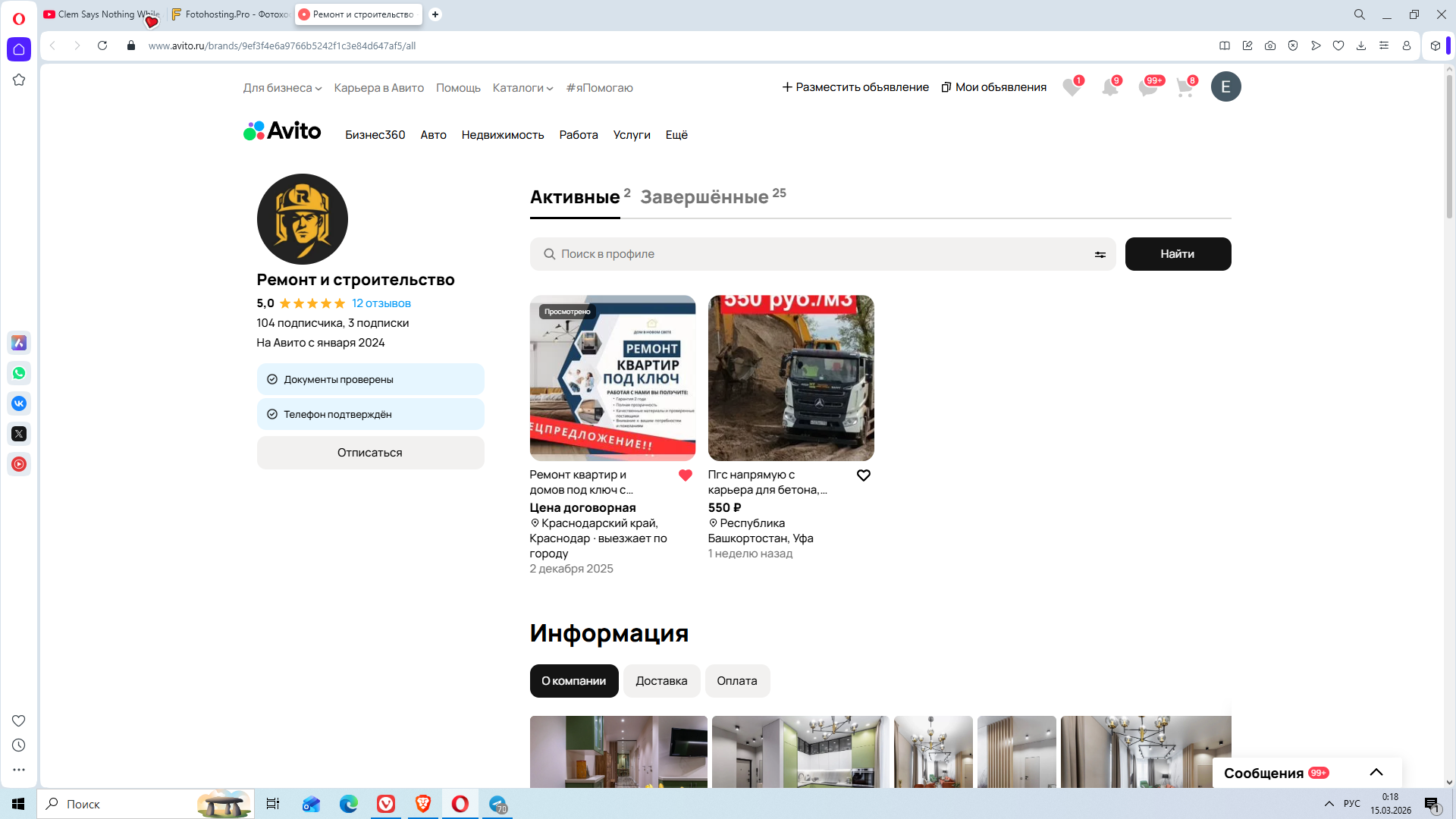Open shopping cart icon
The image size is (1456, 819).
1185,87
